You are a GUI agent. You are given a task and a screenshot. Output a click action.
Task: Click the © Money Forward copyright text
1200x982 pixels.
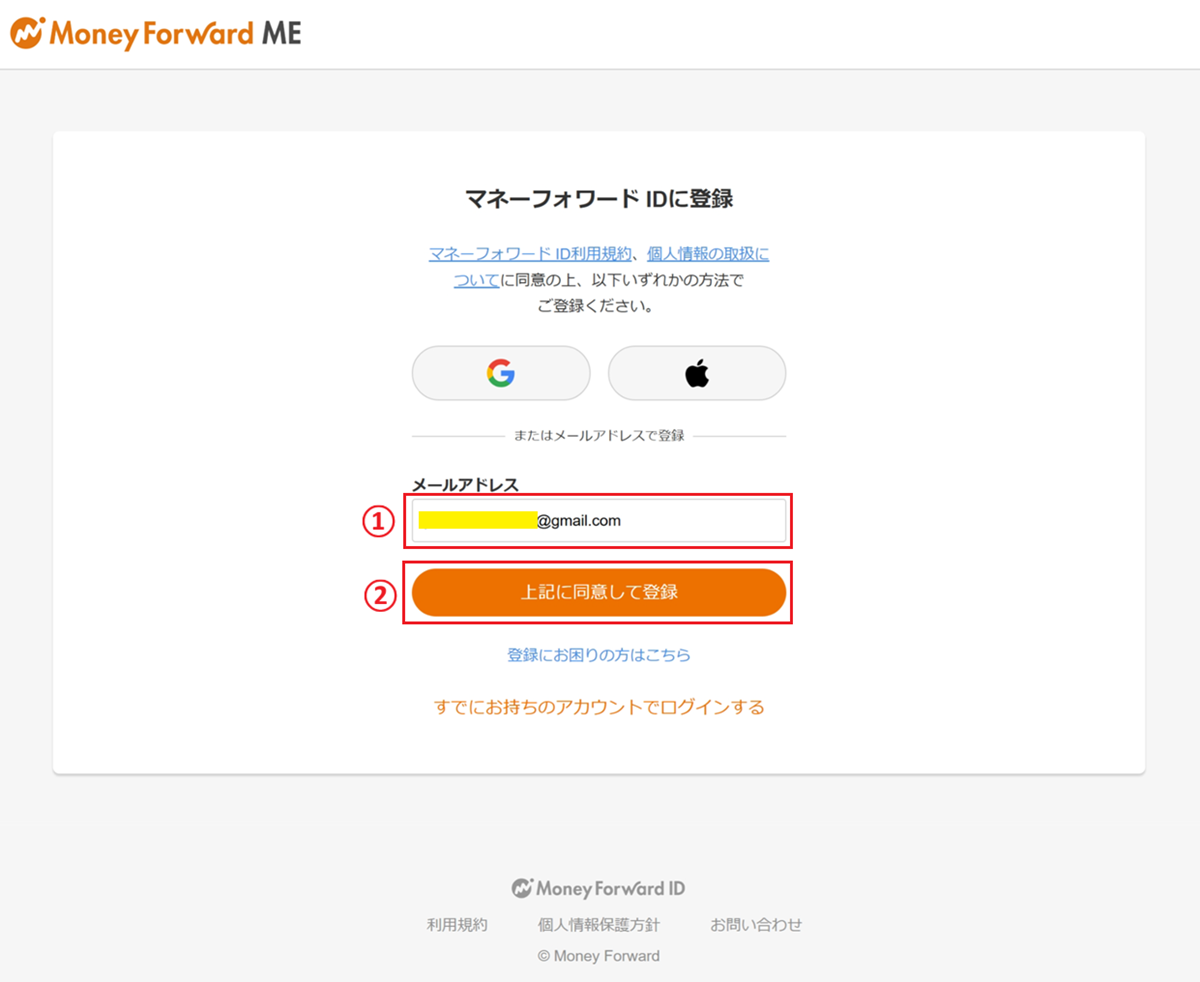[598, 956]
